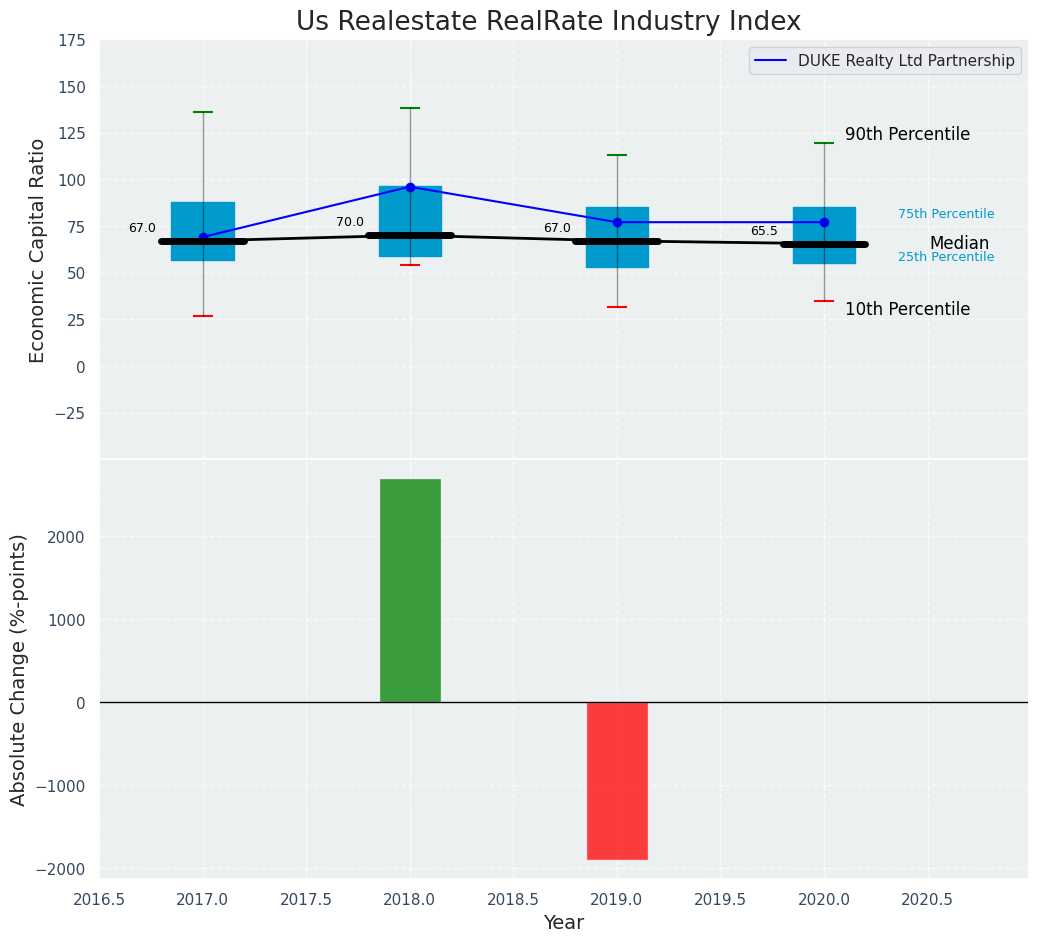Image resolution: width=1039 pixels, height=942 pixels.
Task: Click the 65.5 median value label
Action: point(764,231)
